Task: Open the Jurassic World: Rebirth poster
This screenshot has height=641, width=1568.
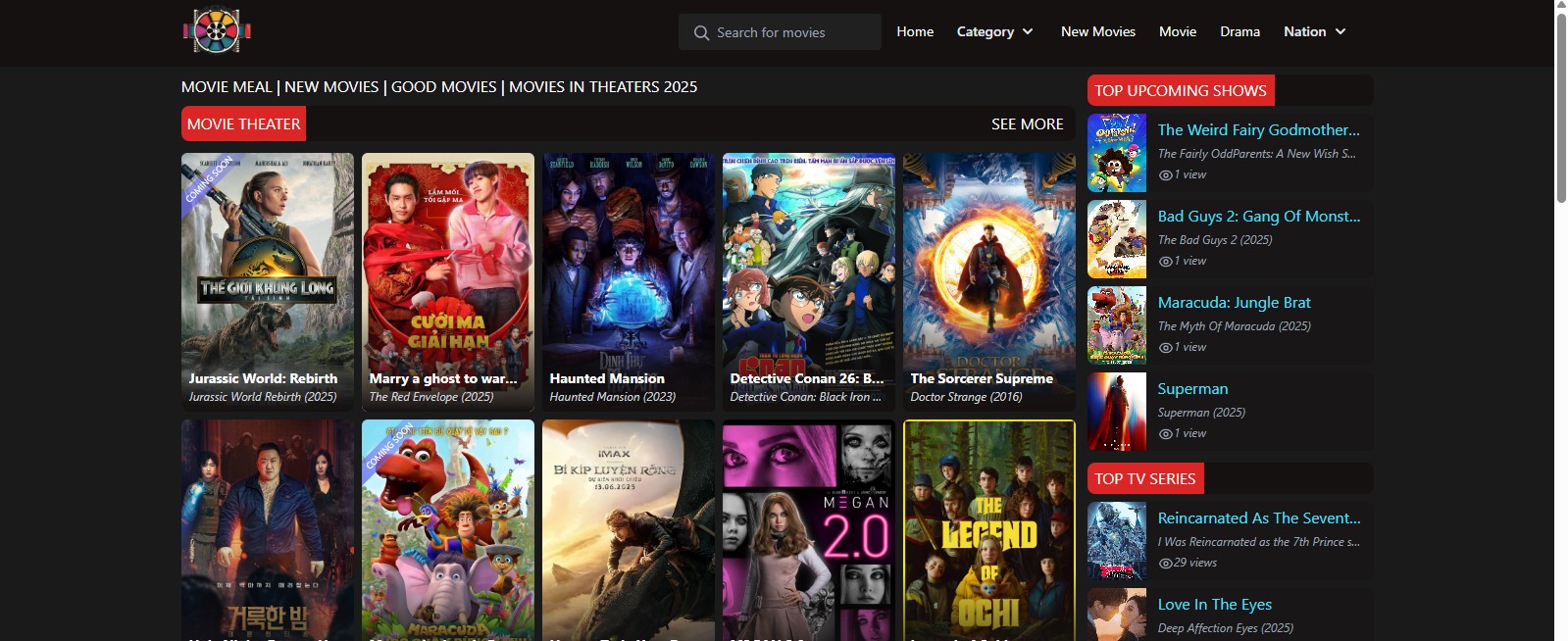Action: tap(268, 281)
